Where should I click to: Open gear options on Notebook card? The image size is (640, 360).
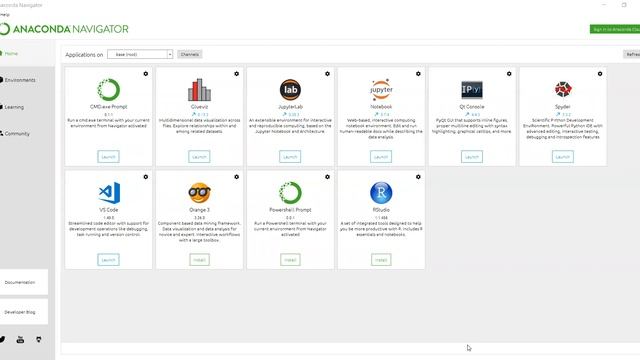(418, 74)
